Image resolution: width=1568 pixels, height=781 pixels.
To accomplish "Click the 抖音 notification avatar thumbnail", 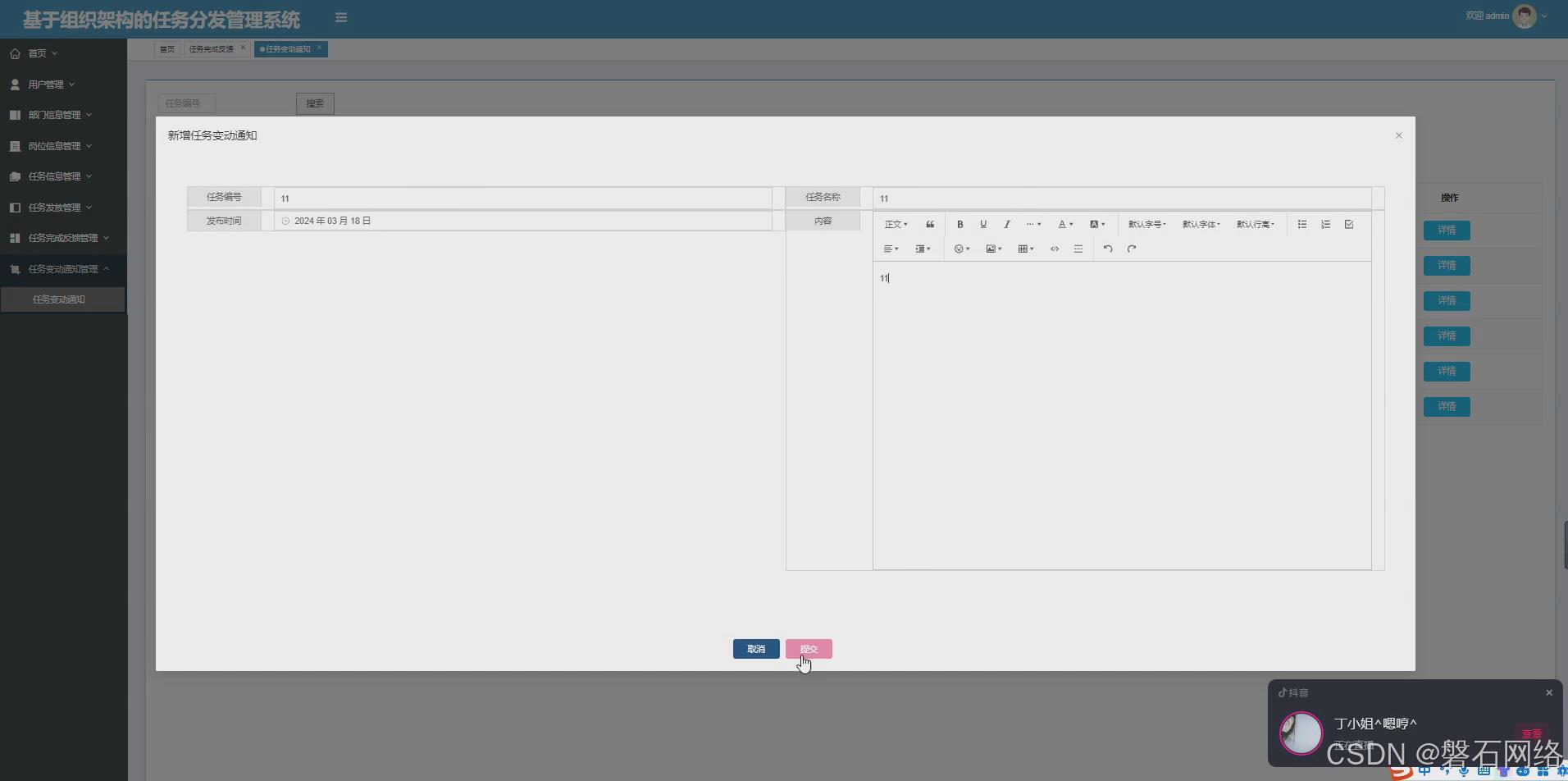I will 1301,733.
